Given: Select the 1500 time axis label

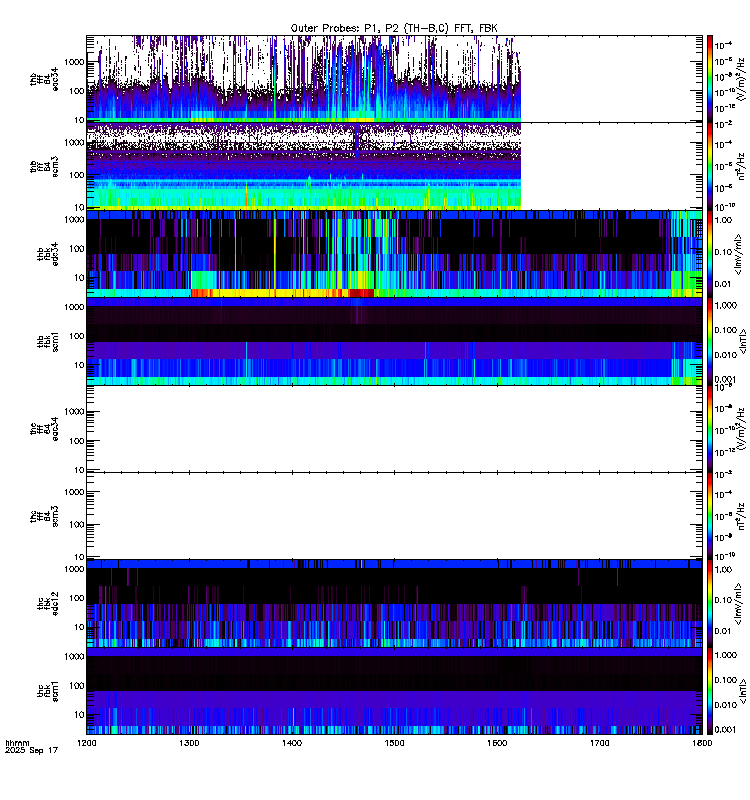Looking at the screenshot, I should click(394, 743).
